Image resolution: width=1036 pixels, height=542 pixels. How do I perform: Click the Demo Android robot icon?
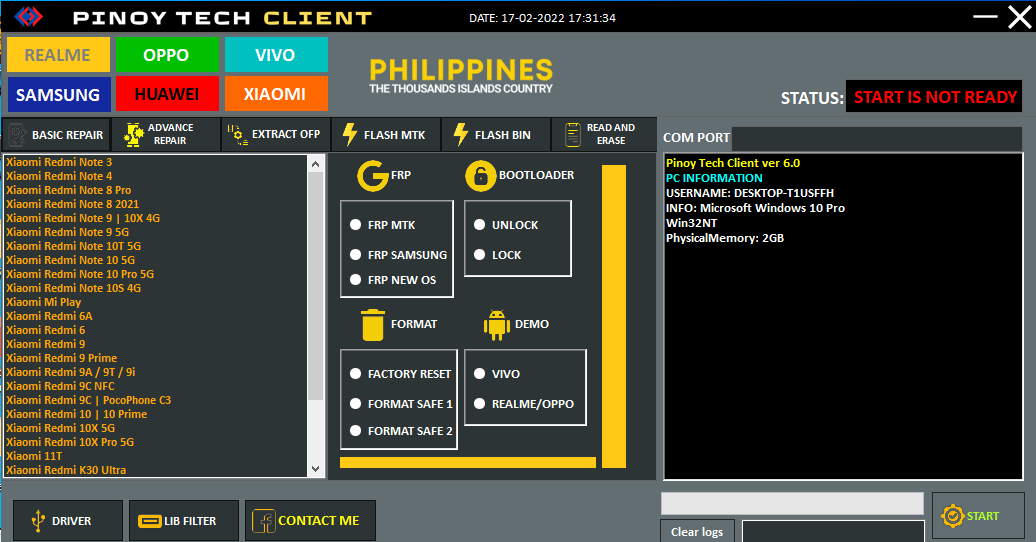click(x=497, y=325)
